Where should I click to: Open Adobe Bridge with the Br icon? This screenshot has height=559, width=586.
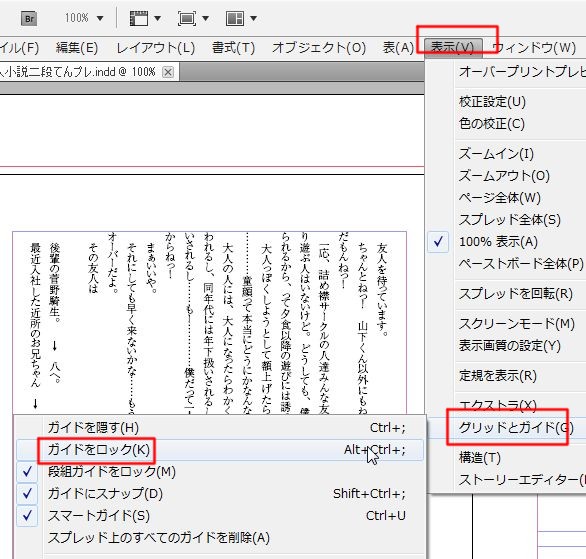tap(29, 18)
